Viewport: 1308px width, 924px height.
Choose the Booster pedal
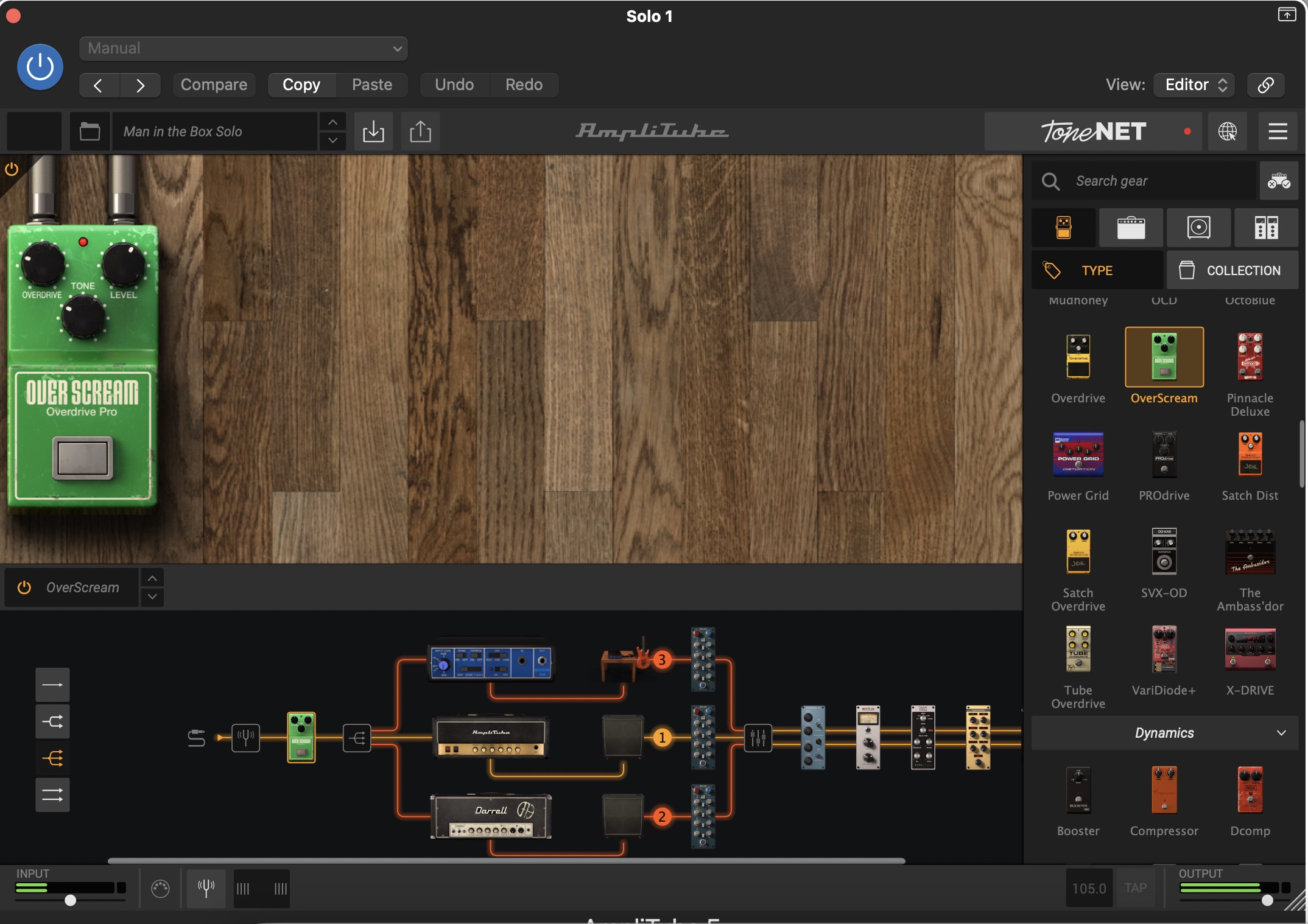pyautogui.click(x=1078, y=790)
